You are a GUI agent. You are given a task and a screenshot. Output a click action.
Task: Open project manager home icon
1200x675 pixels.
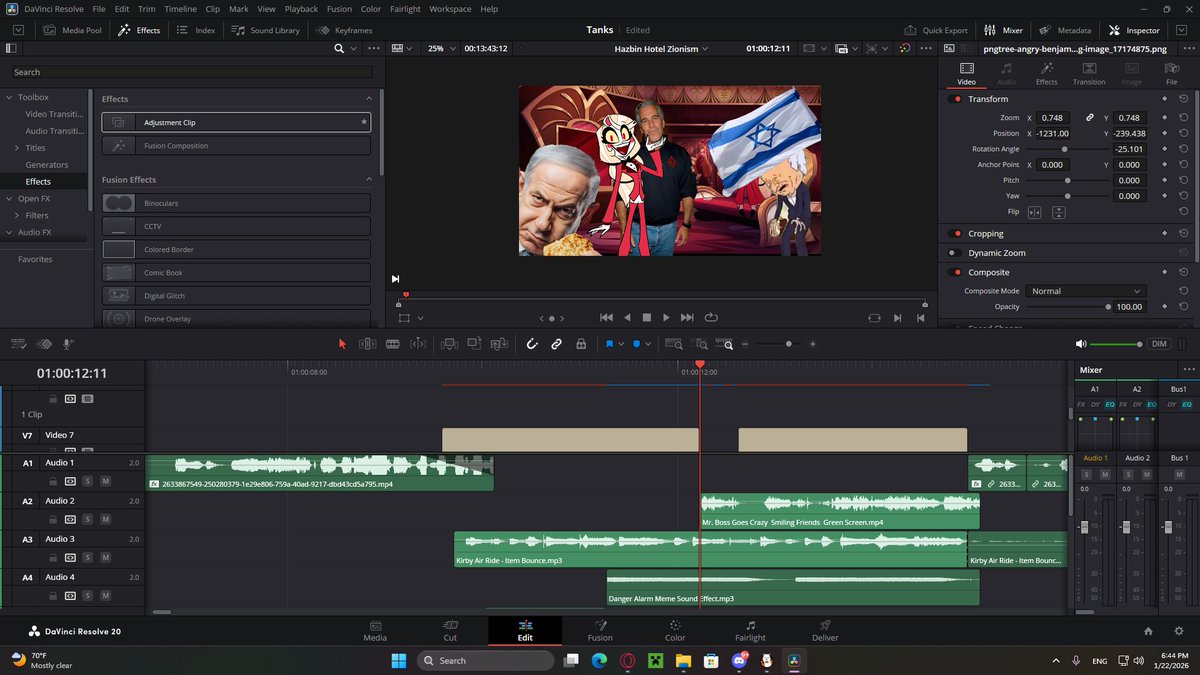pyautogui.click(x=1148, y=631)
